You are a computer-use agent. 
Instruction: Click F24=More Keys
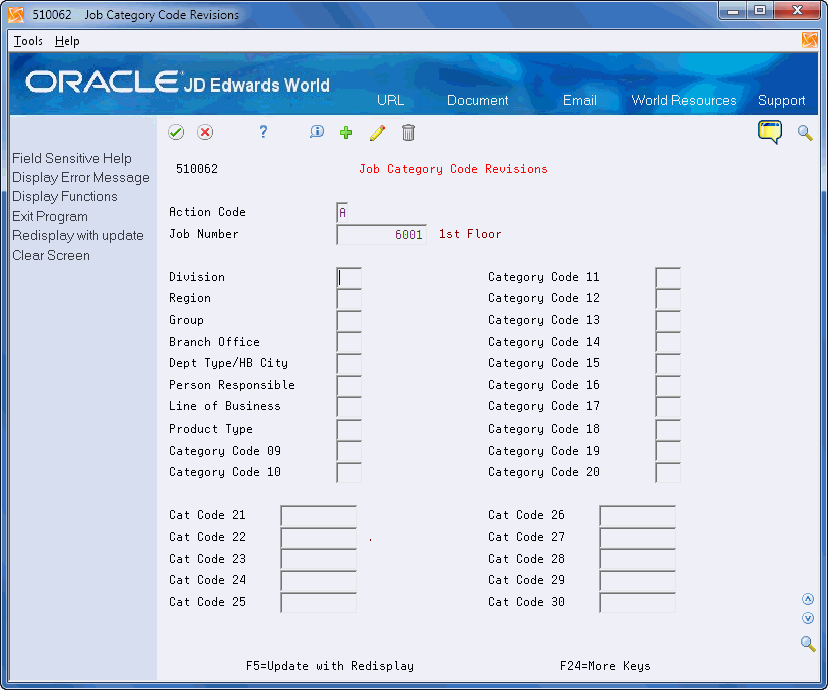point(605,666)
